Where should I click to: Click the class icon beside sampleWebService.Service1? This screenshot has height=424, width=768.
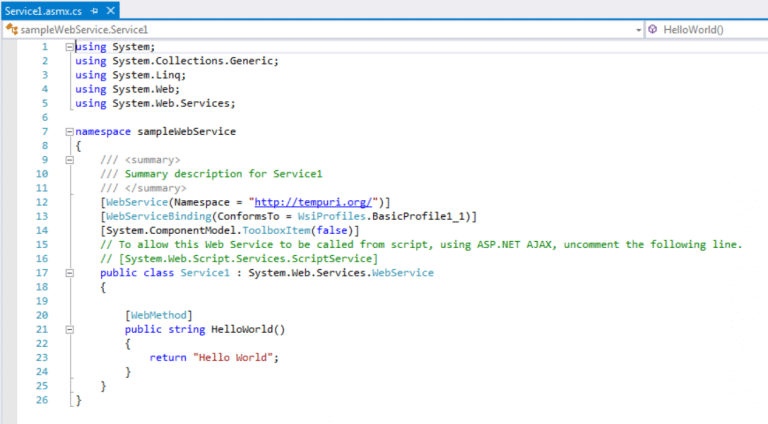11,30
